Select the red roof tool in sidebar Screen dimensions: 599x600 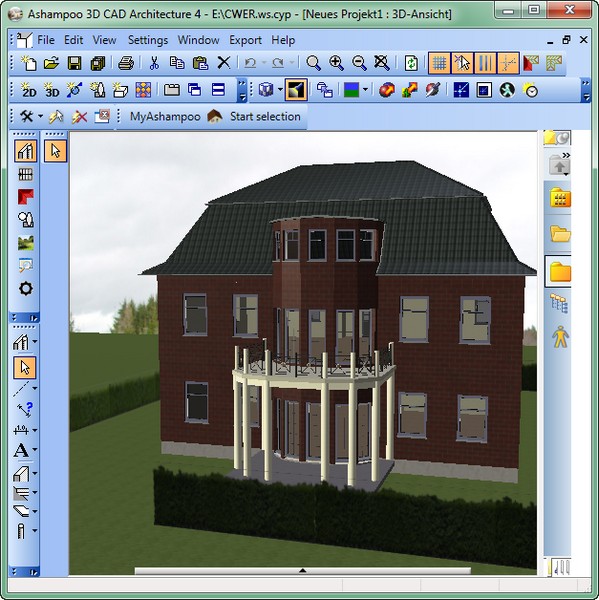(x=26, y=197)
